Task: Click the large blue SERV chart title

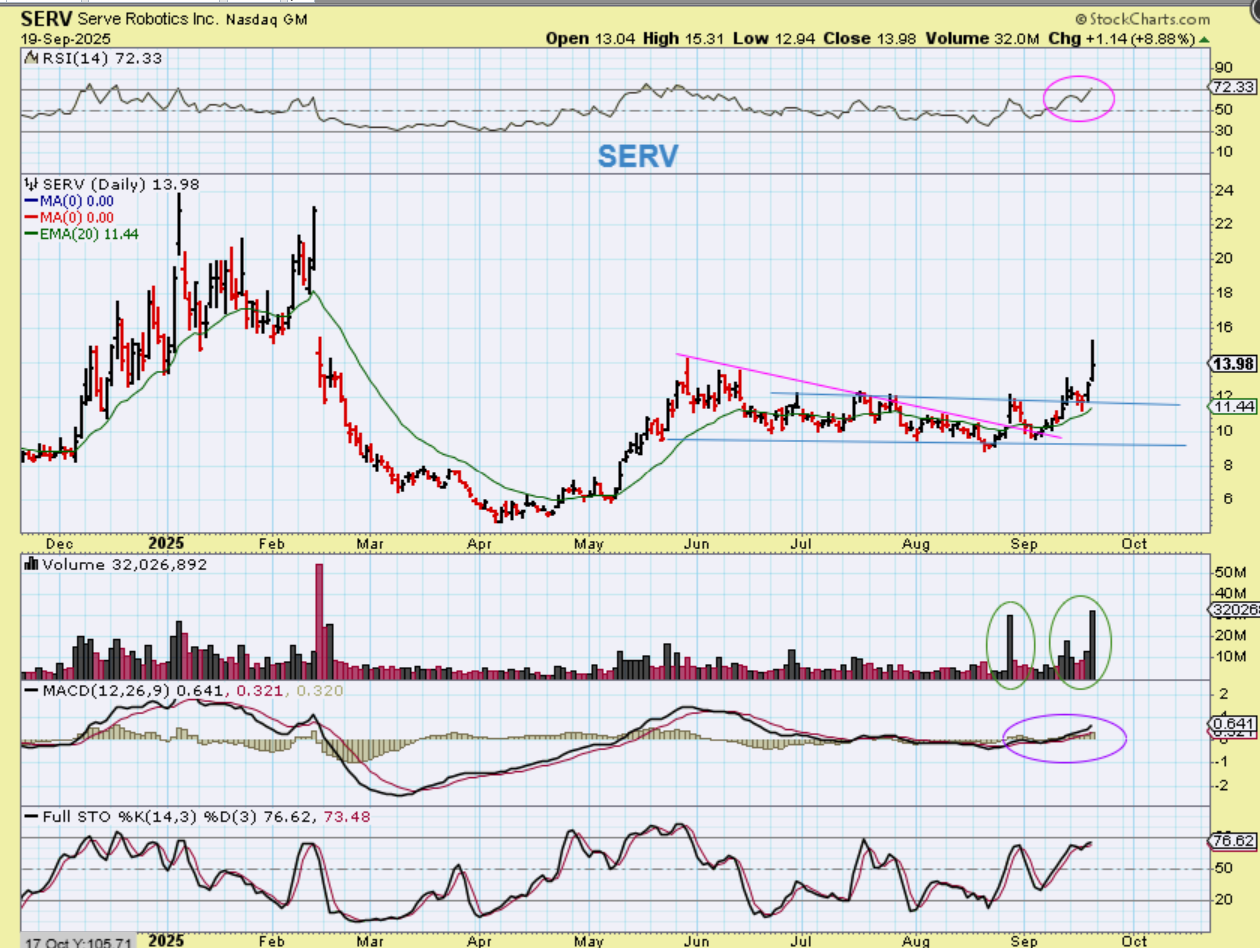Action: (638, 156)
